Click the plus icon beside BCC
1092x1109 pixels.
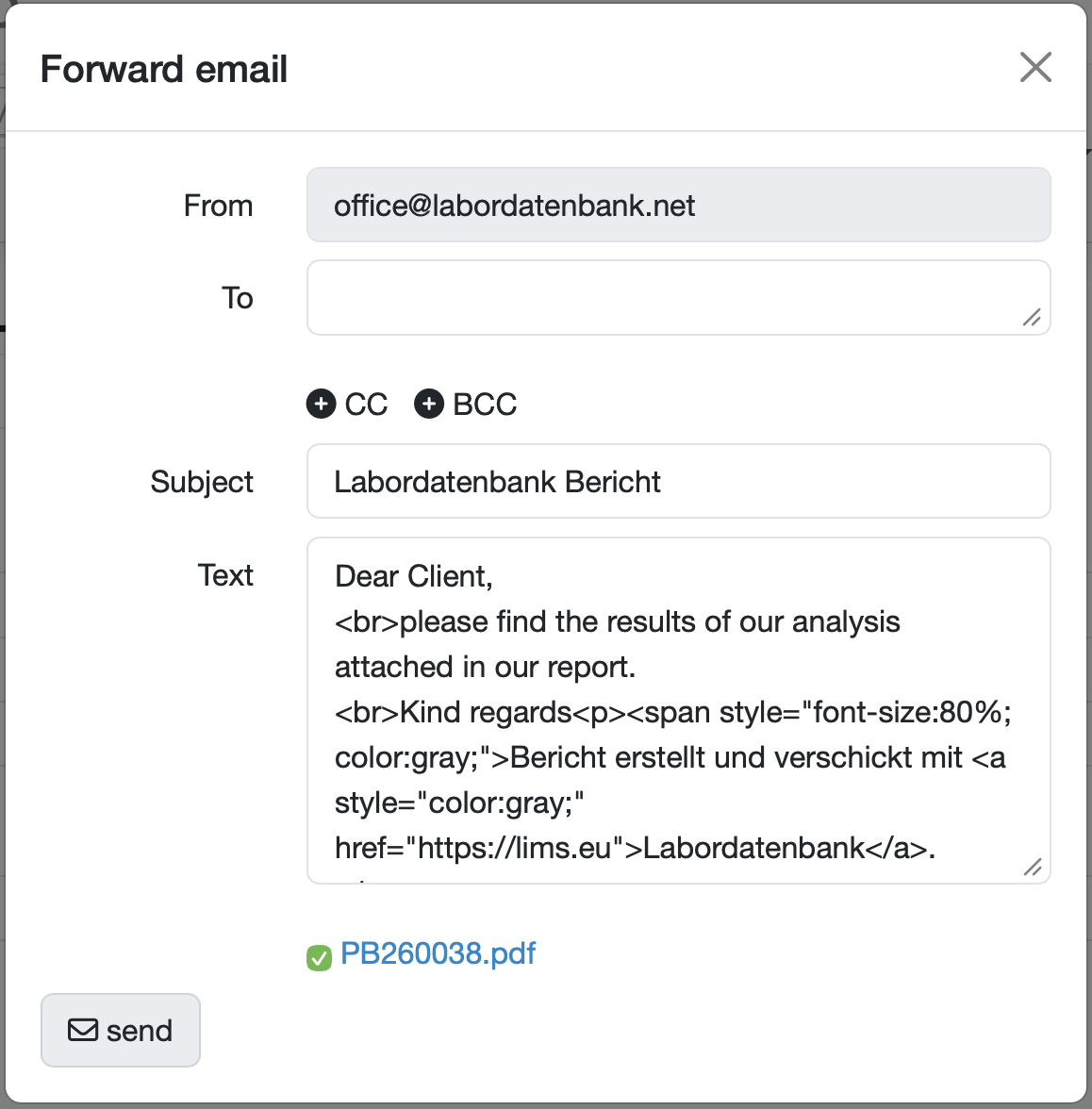[428, 404]
